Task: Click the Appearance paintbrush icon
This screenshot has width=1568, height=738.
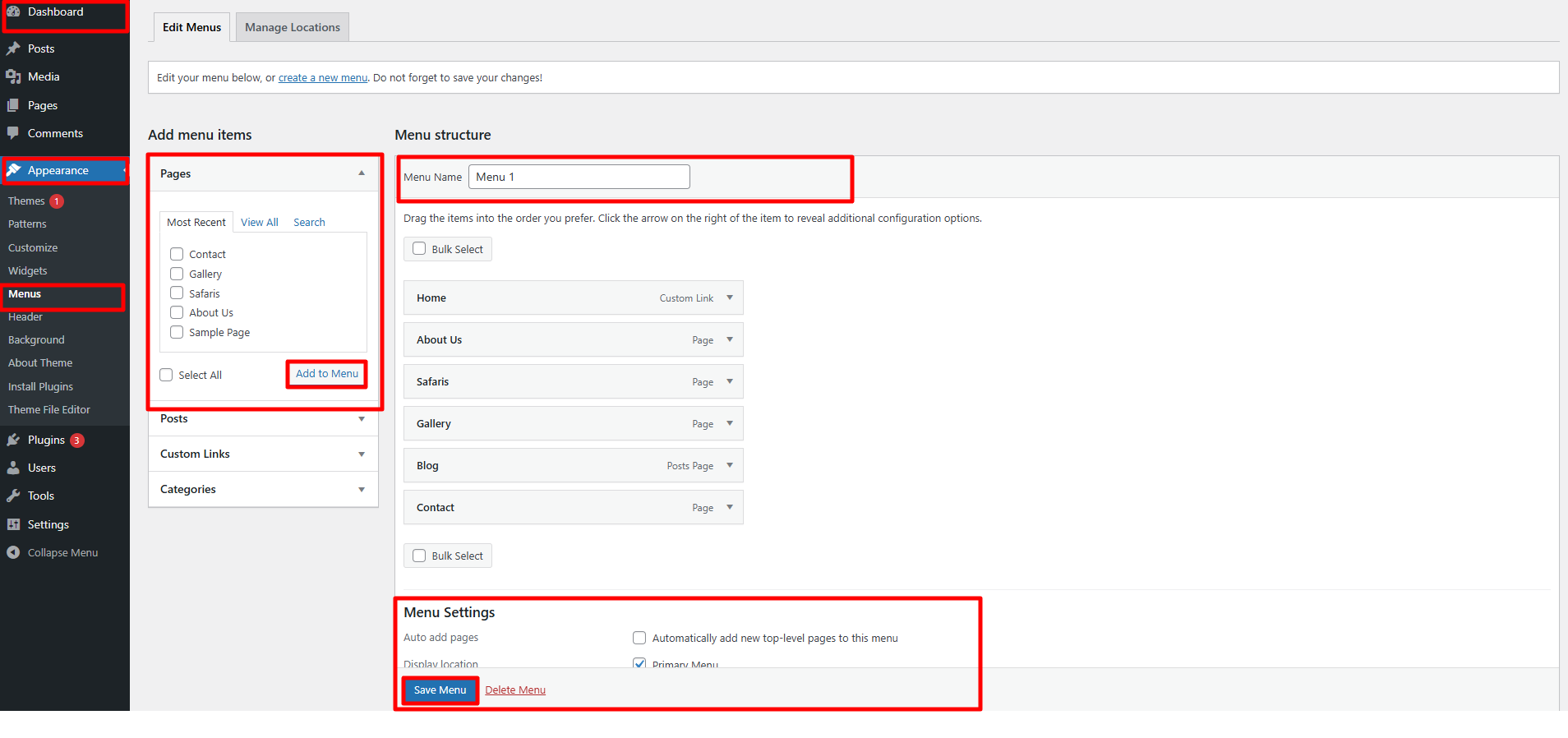Action: (13, 170)
